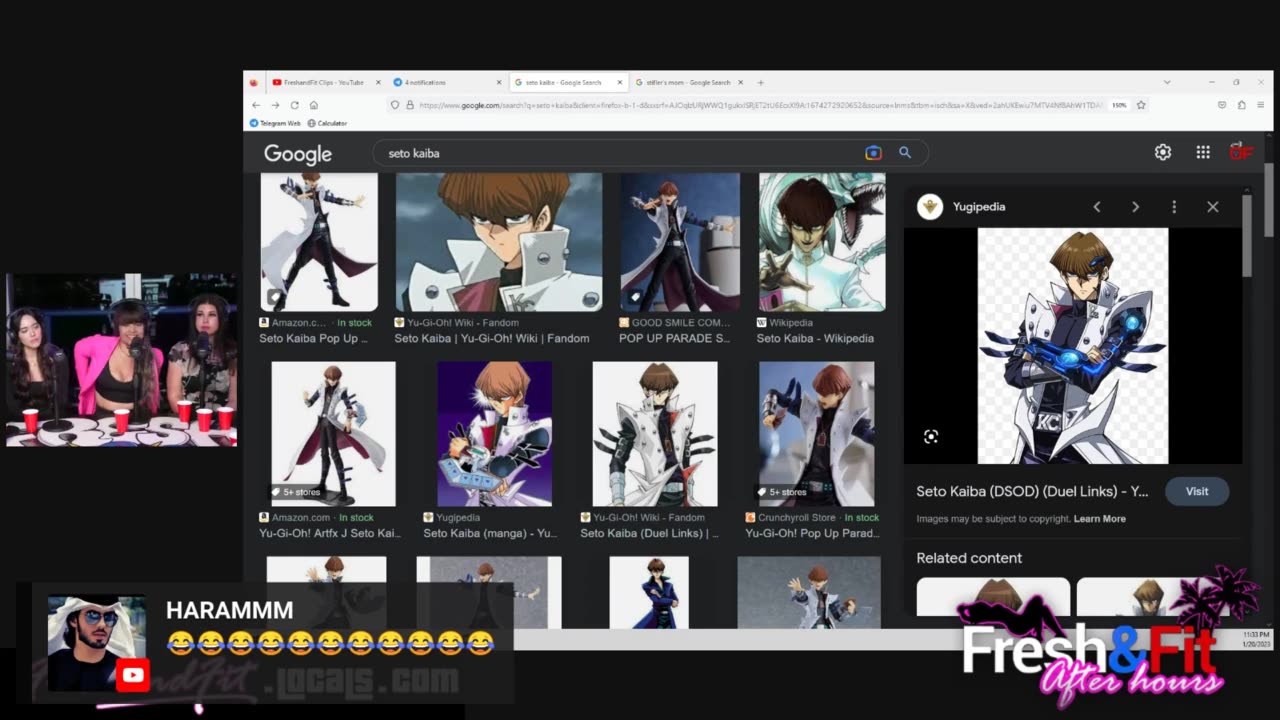Open Google quick settings gear
Screen dimensions: 1280x720
pyautogui.click(x=1162, y=152)
